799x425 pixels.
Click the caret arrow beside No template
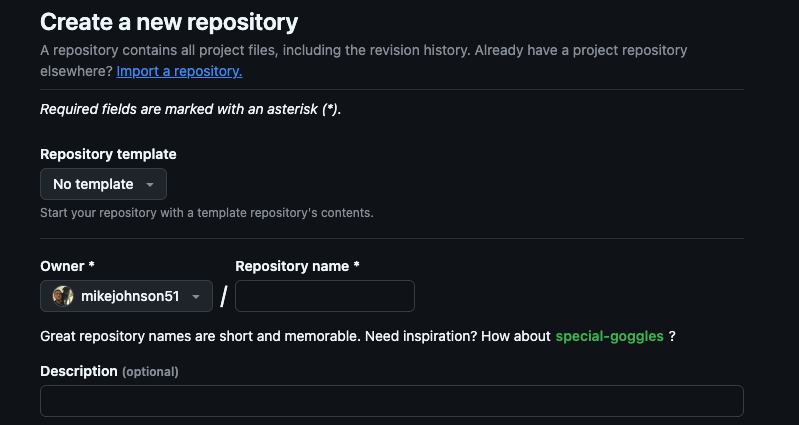[150, 184]
